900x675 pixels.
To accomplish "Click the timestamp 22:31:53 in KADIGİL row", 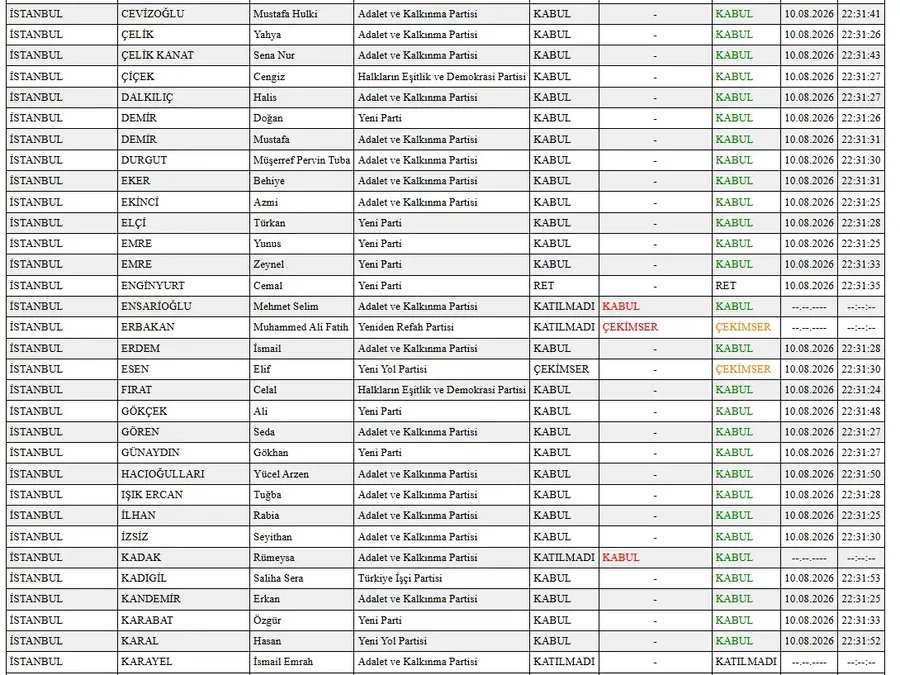I will (x=860, y=578).
